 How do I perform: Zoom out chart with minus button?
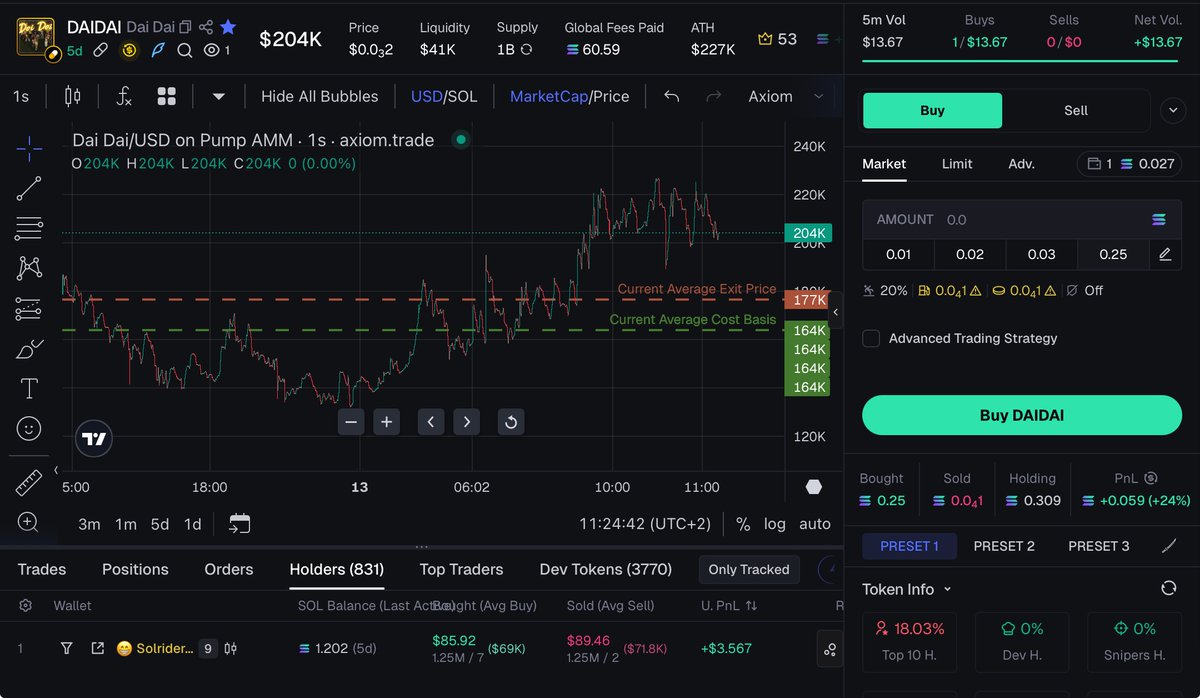click(x=351, y=422)
